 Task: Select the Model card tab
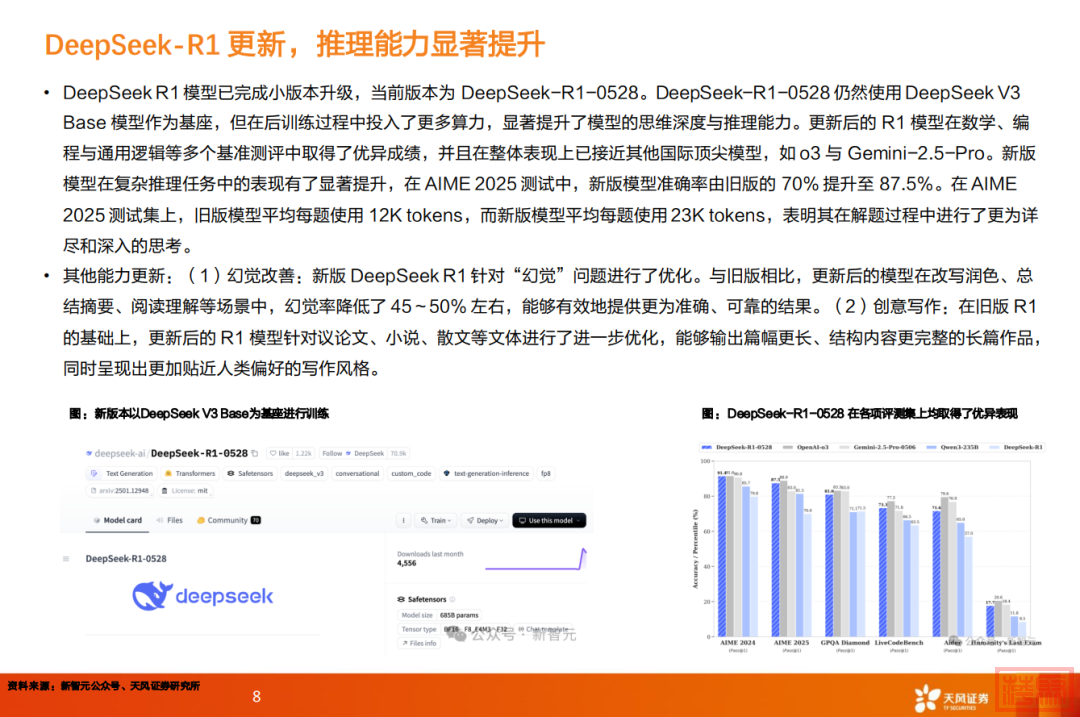click(x=118, y=520)
